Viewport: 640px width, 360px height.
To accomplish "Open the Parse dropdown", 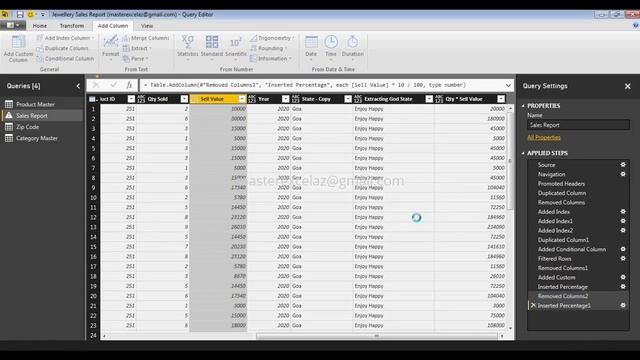I will [135, 59].
